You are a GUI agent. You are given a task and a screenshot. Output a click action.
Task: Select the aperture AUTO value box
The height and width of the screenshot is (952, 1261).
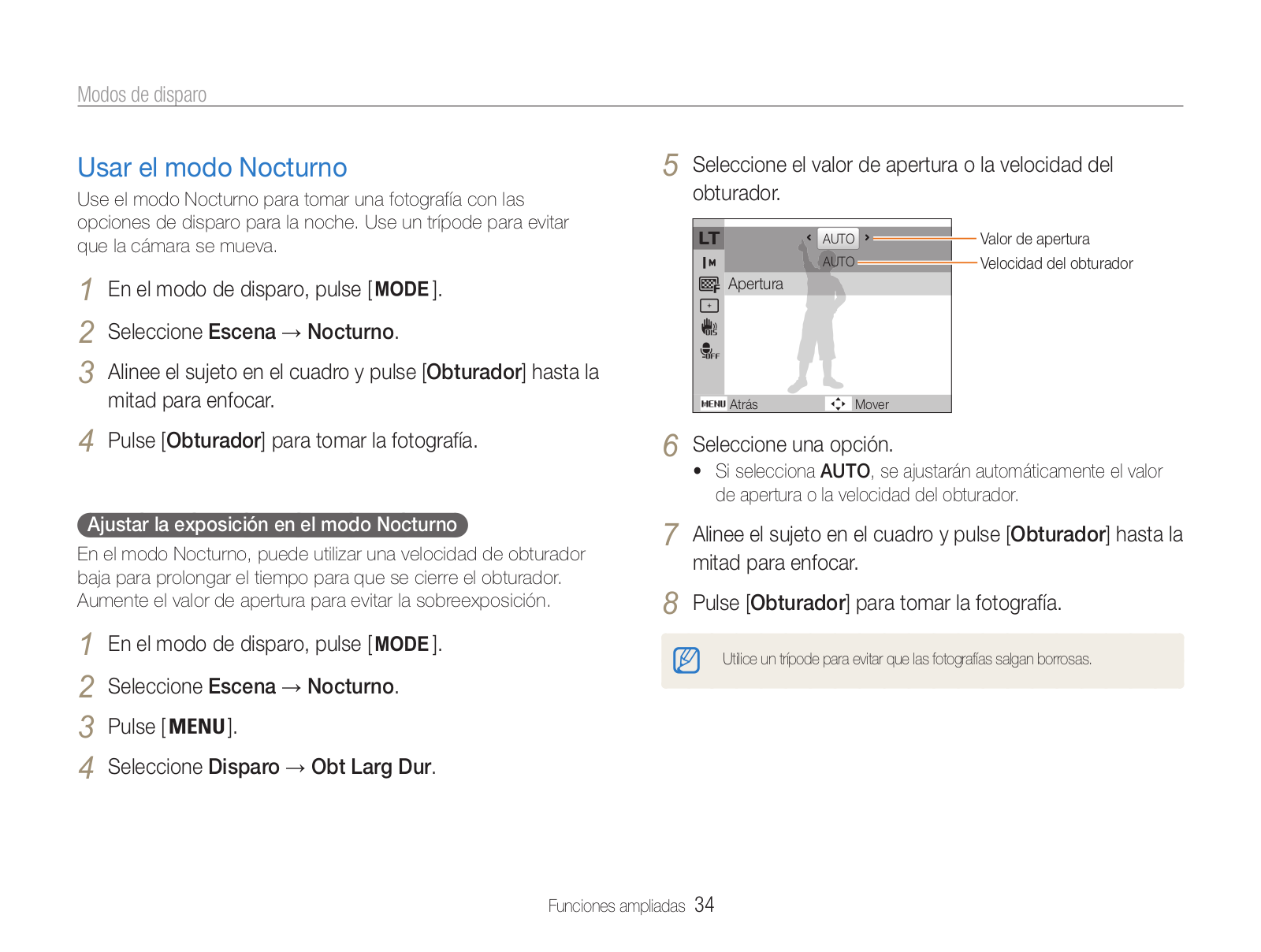pos(838,239)
